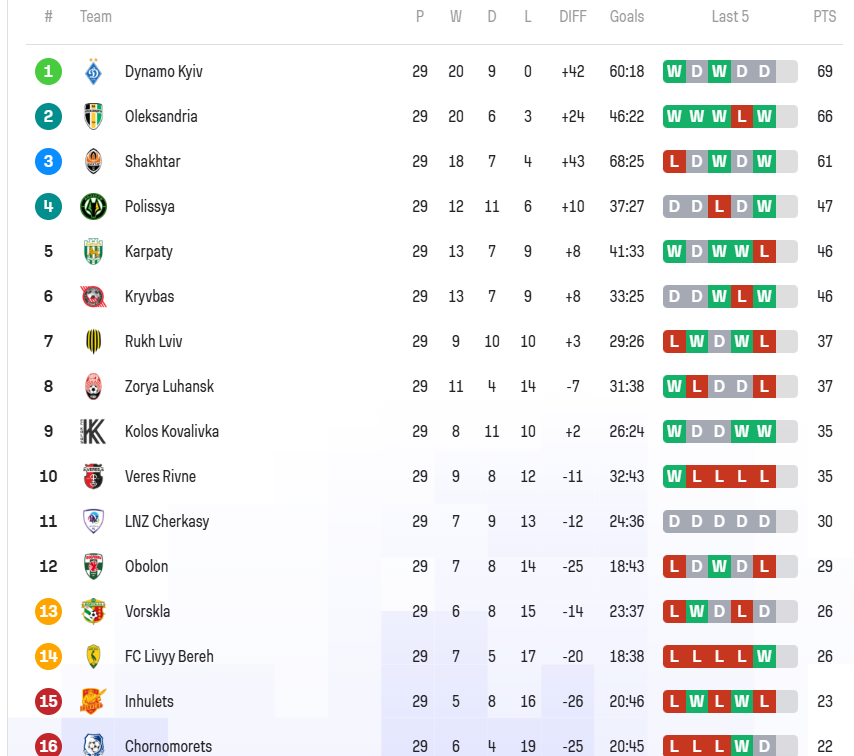This screenshot has height=756, width=854.
Task: Open the Veres Rivne team link
Action: [x=160, y=476]
